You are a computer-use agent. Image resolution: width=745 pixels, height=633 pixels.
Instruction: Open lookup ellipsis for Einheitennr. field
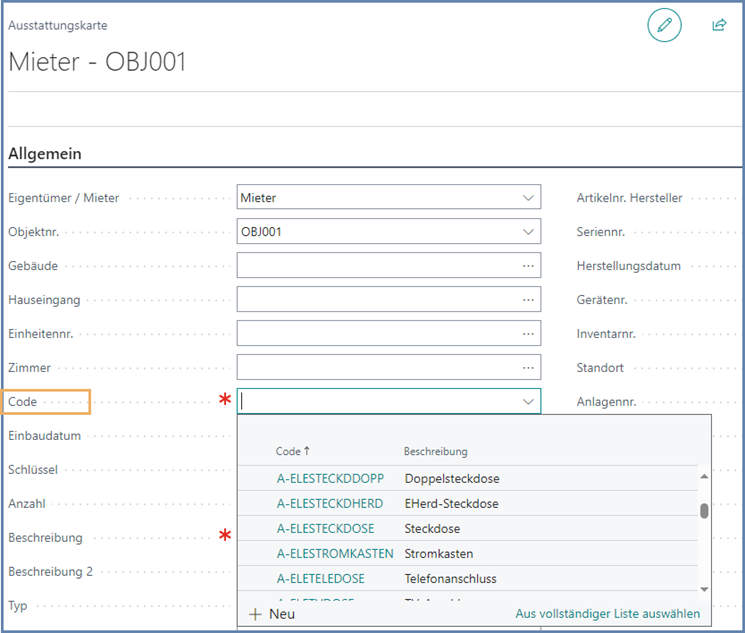click(x=528, y=333)
